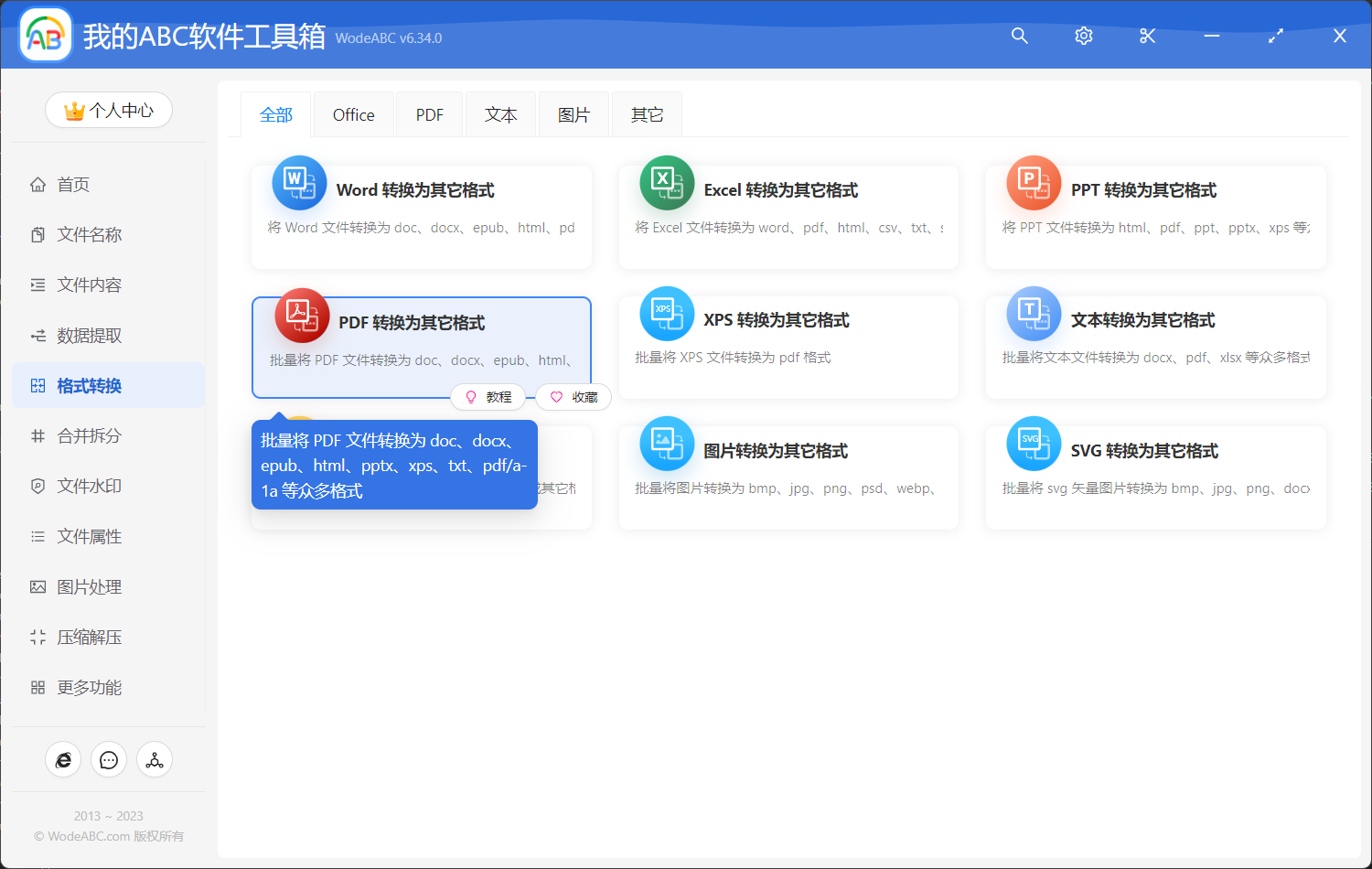
Task: Click the search magnifier icon in titlebar
Action: pyautogui.click(x=1019, y=36)
